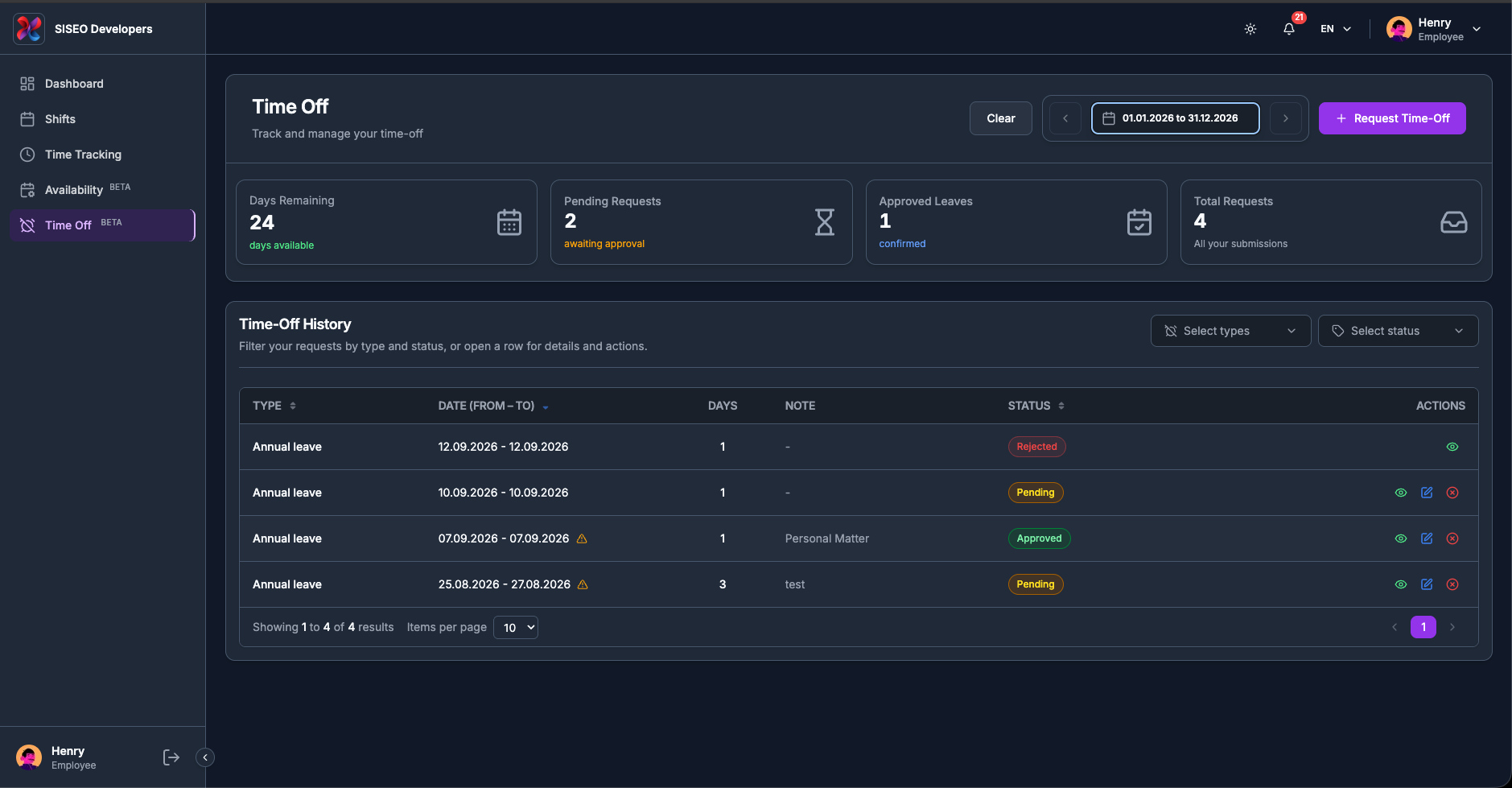This screenshot has width=1512, height=788.
Task: Open the Select types dropdown
Action: 1230,331
